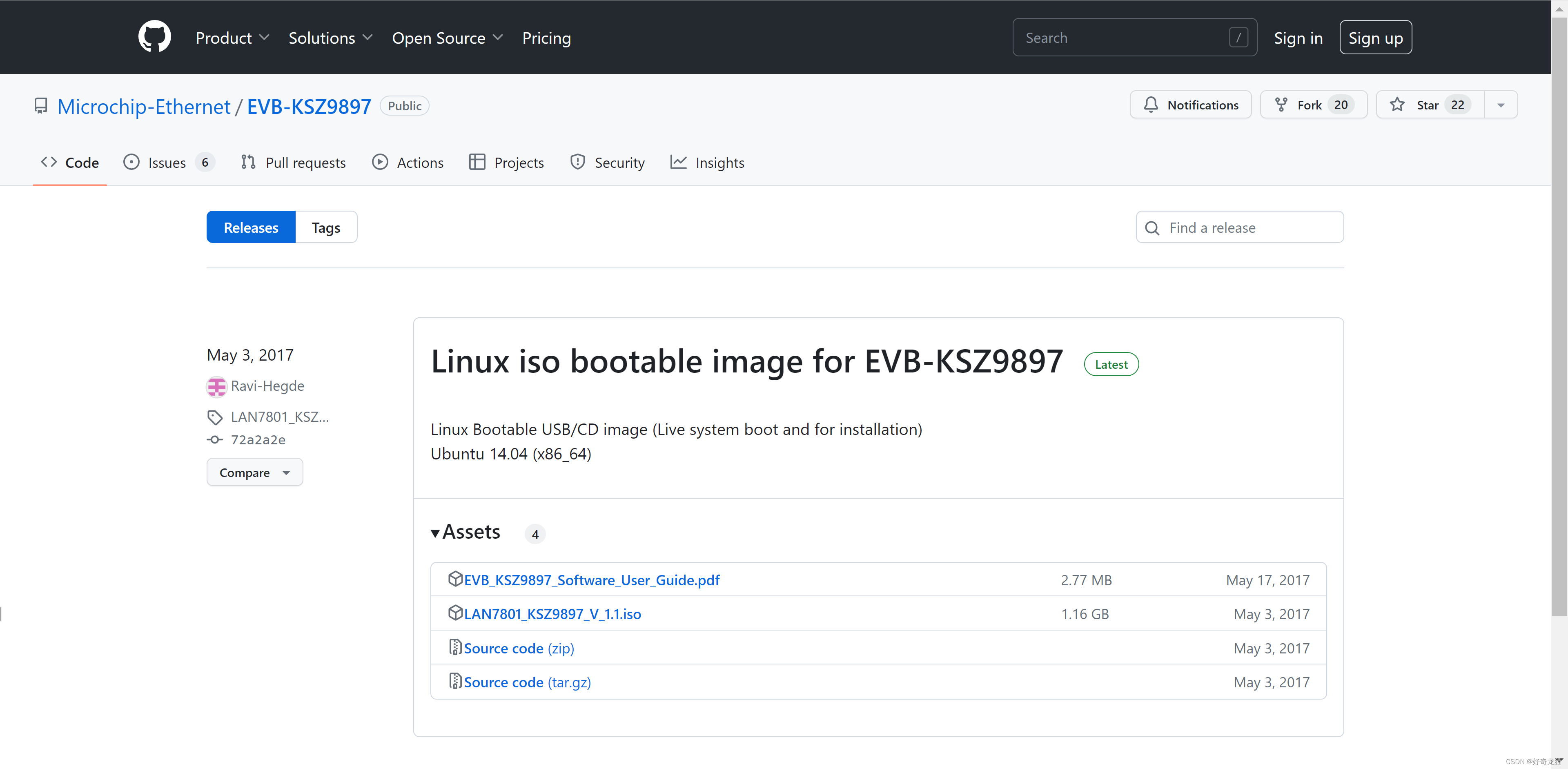The width and height of the screenshot is (1568, 769).
Task: Download EVB_KSZ9897_Software_User_Guide.pdf
Action: [592, 580]
